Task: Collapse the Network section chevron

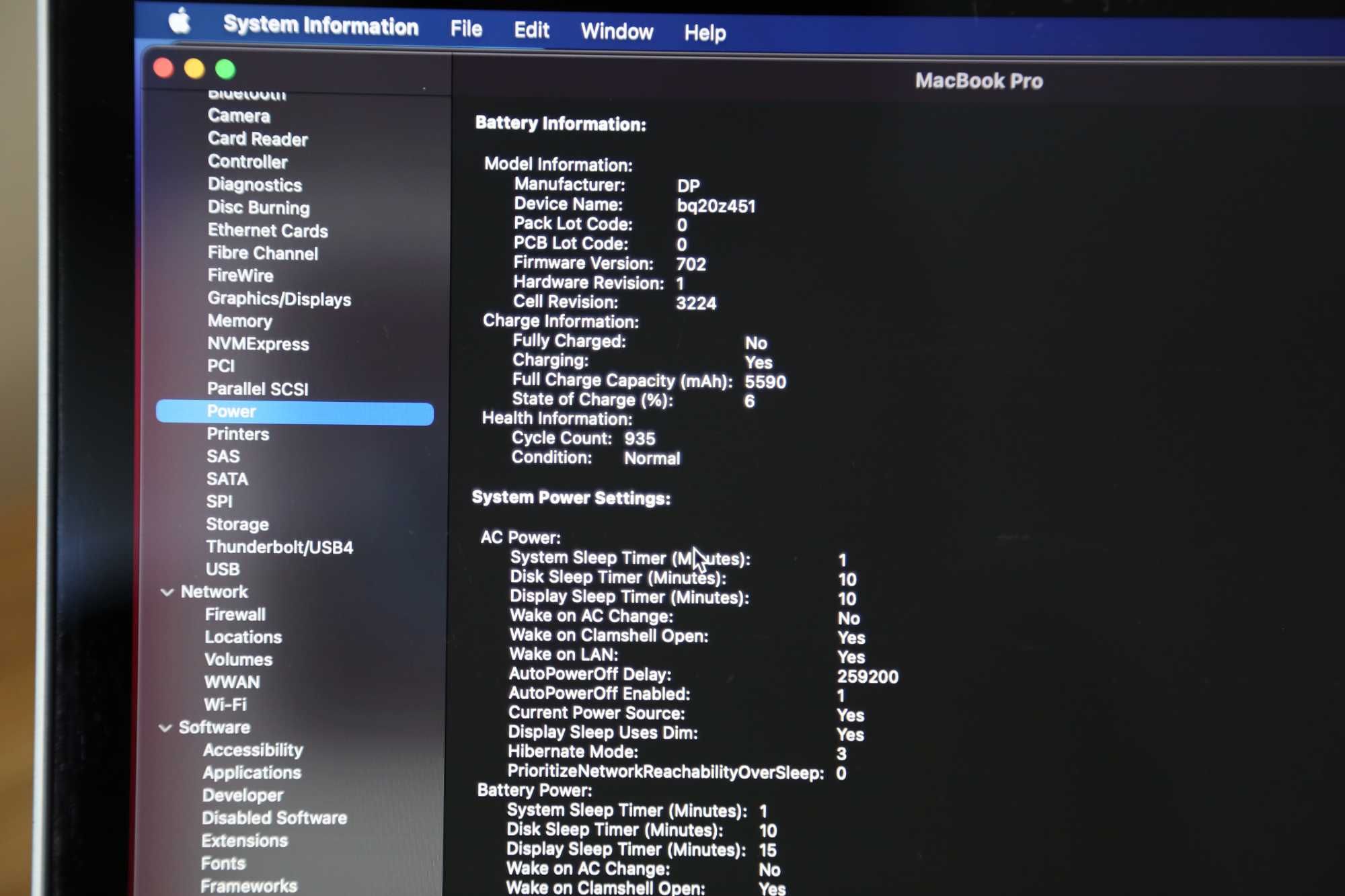Action: [x=167, y=592]
